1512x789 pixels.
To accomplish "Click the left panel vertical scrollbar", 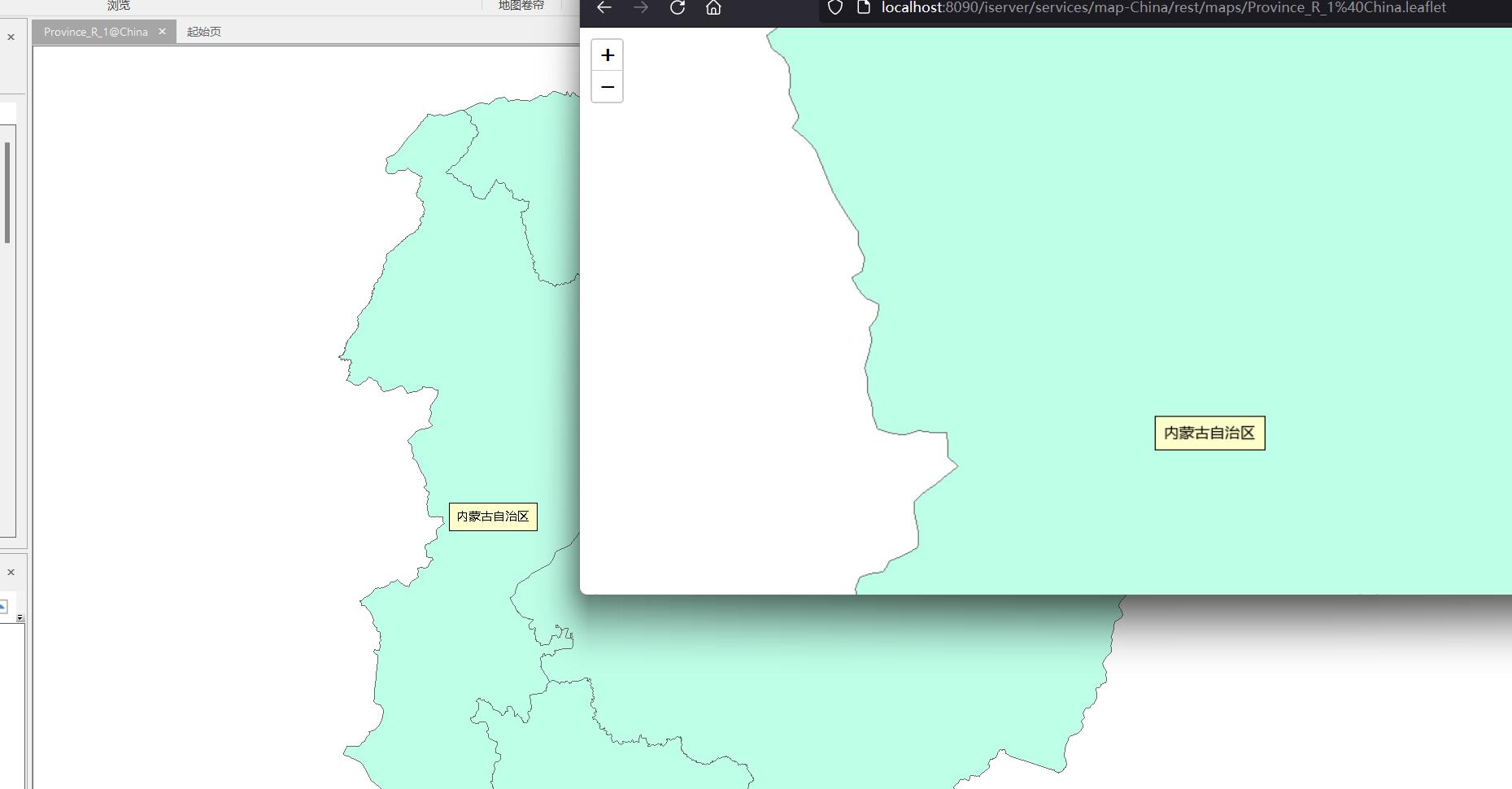I will 7,192.
